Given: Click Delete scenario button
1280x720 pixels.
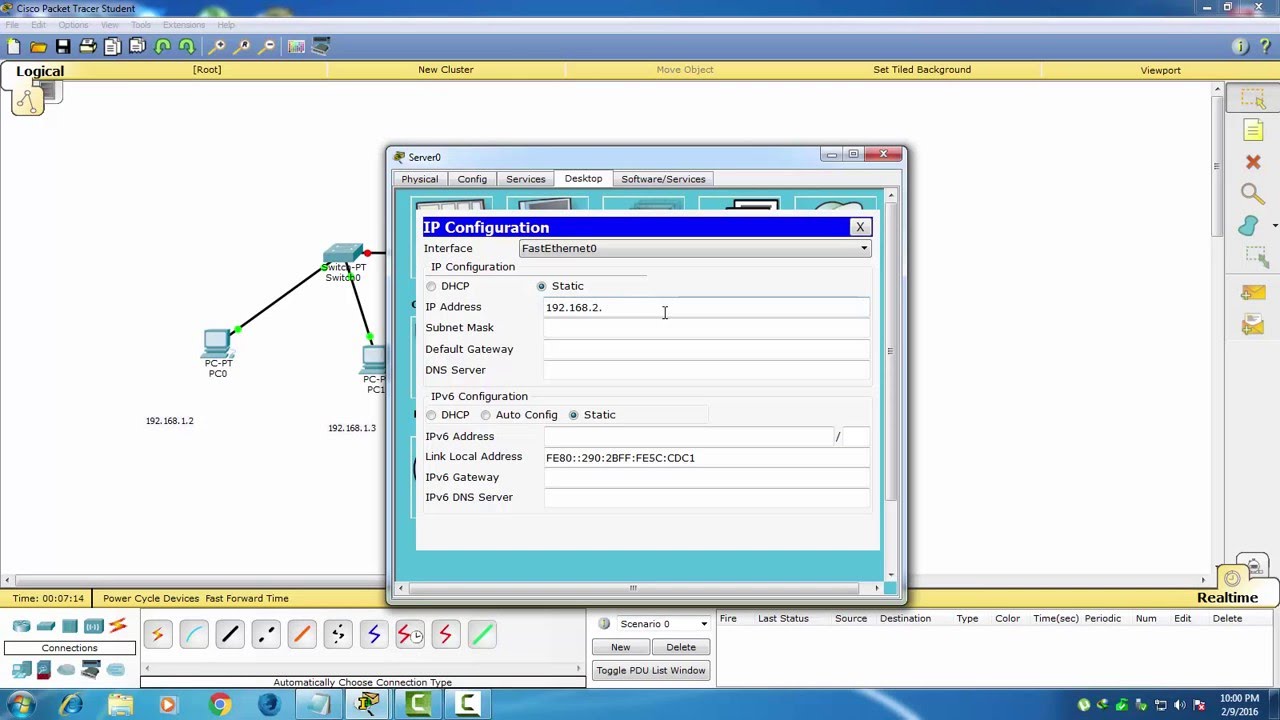Looking at the screenshot, I should (x=681, y=647).
